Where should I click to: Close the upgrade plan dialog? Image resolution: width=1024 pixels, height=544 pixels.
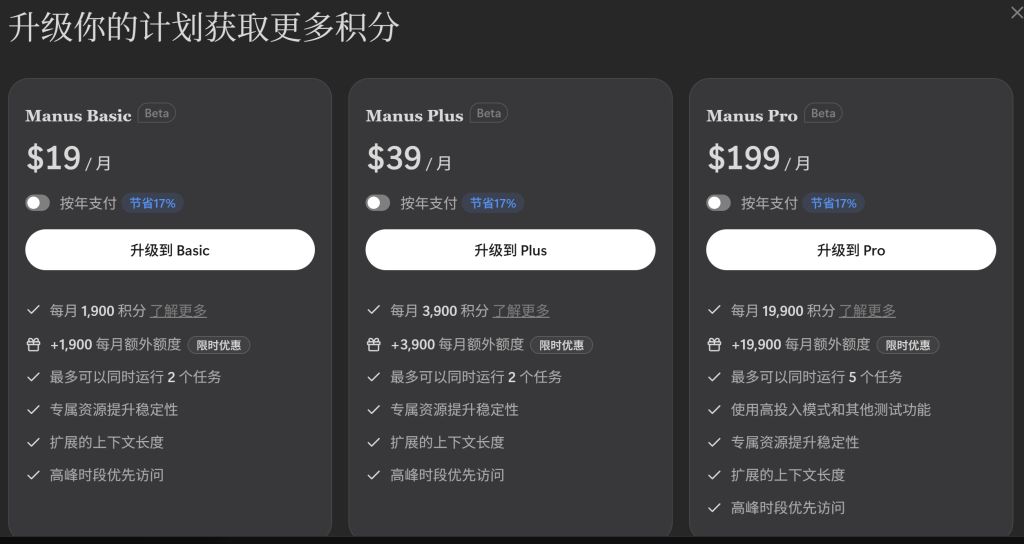(x=1017, y=12)
